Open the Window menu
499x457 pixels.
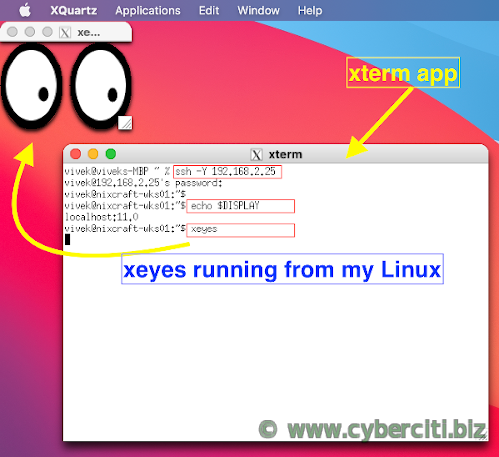(258, 10)
